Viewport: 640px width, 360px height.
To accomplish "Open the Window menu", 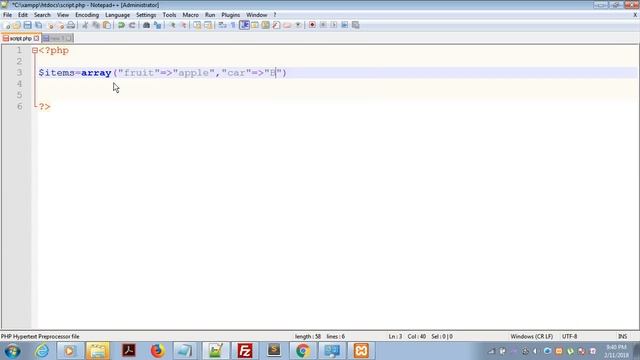I will (x=256, y=15).
